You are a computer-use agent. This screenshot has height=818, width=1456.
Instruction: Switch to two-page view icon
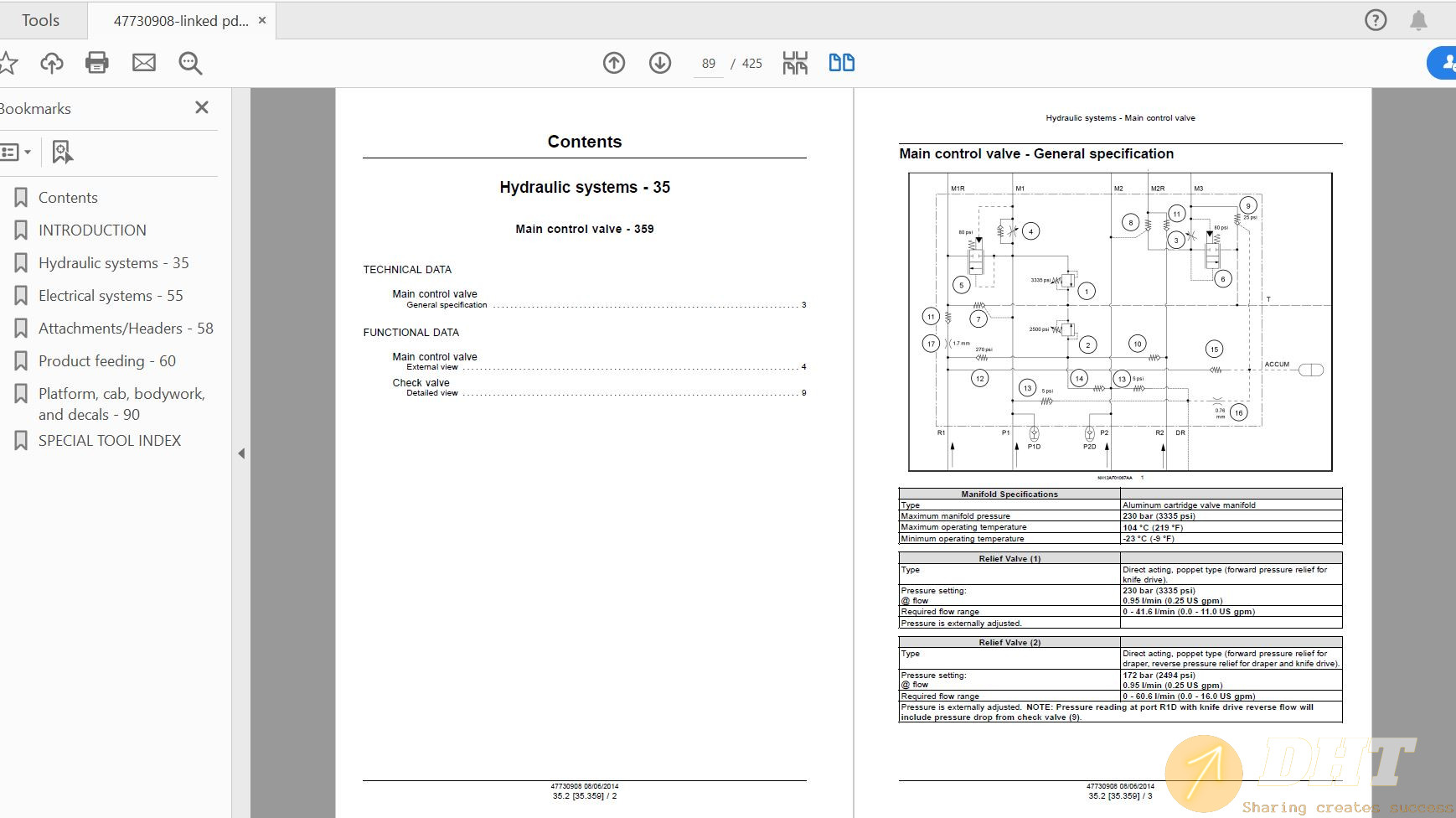click(842, 62)
